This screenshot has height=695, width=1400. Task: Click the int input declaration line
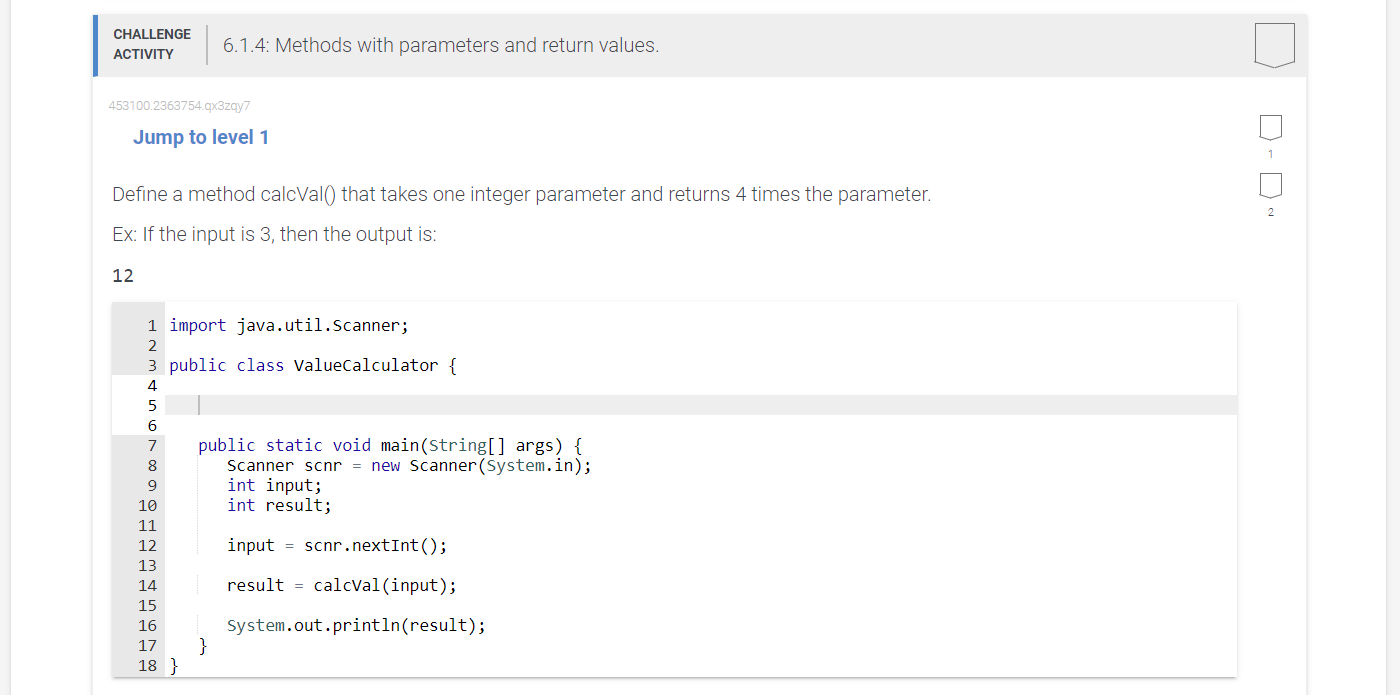275,485
